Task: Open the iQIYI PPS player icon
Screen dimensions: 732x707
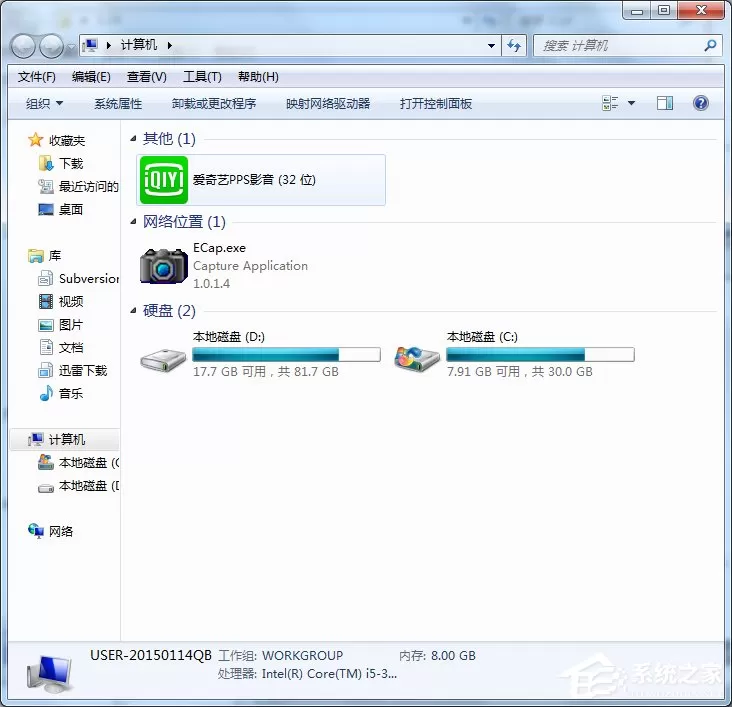Action: [x=164, y=180]
